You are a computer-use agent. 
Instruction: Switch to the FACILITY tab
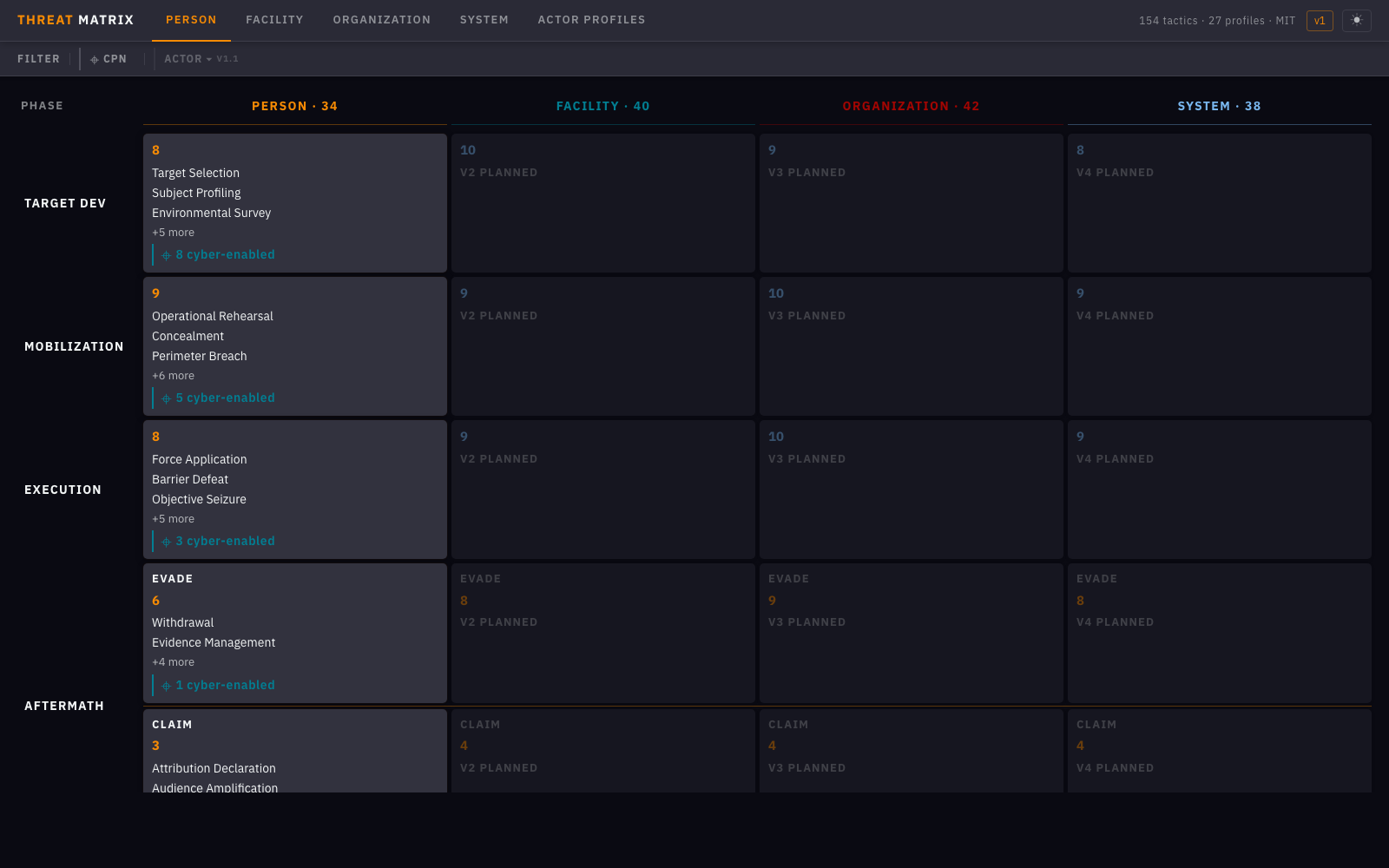pyautogui.click(x=274, y=20)
